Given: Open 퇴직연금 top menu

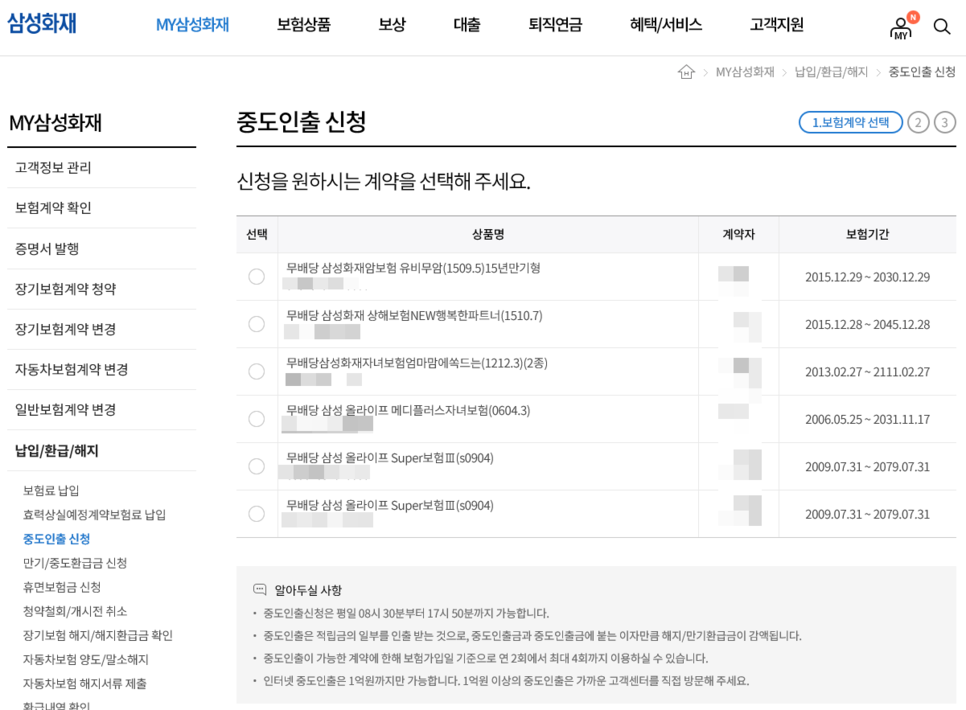Looking at the screenshot, I should point(555,25).
